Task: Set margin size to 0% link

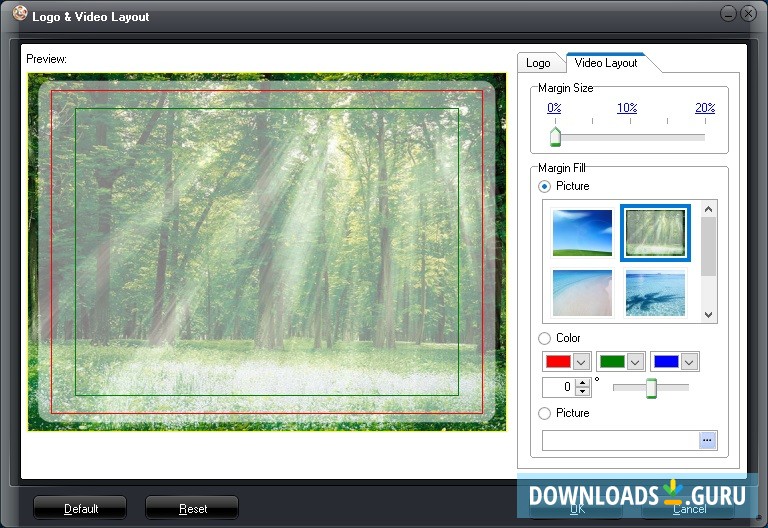Action: pos(554,108)
